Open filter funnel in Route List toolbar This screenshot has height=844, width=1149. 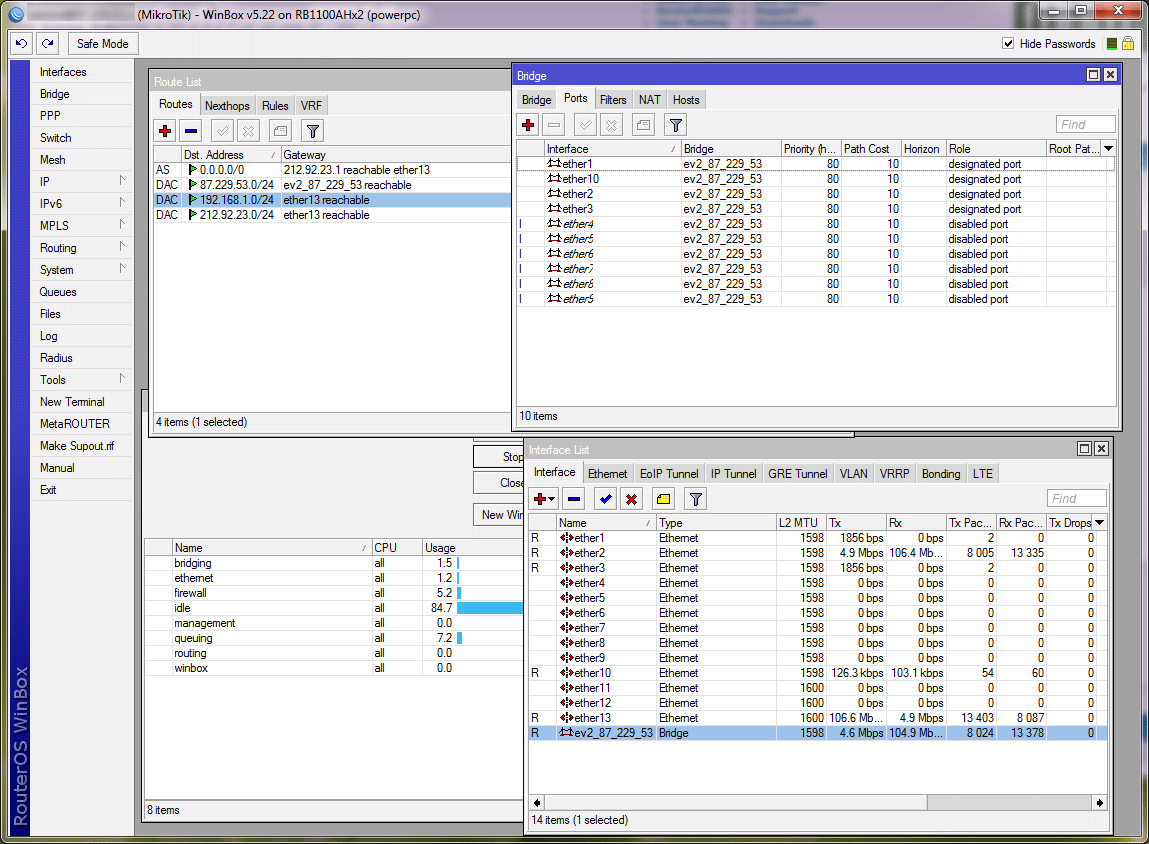coord(313,131)
